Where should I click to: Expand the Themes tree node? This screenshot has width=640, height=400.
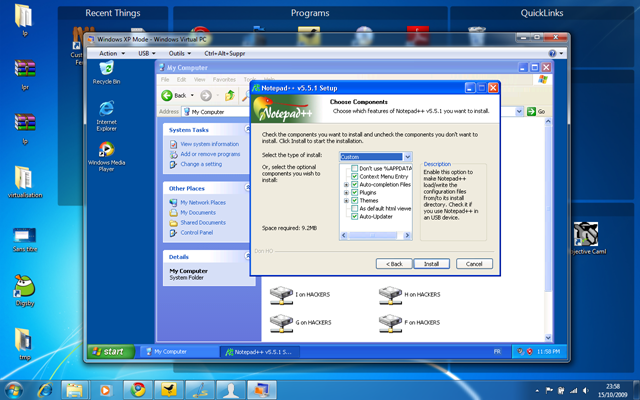point(346,200)
